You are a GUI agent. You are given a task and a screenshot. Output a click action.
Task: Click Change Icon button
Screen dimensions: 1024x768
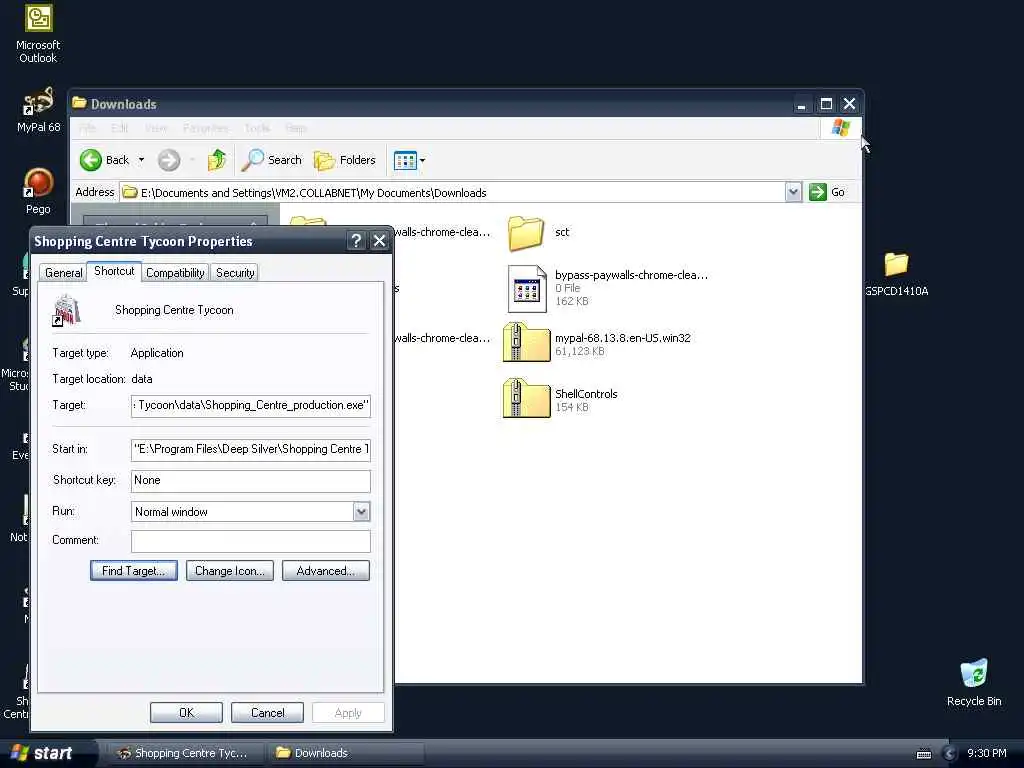coord(230,571)
